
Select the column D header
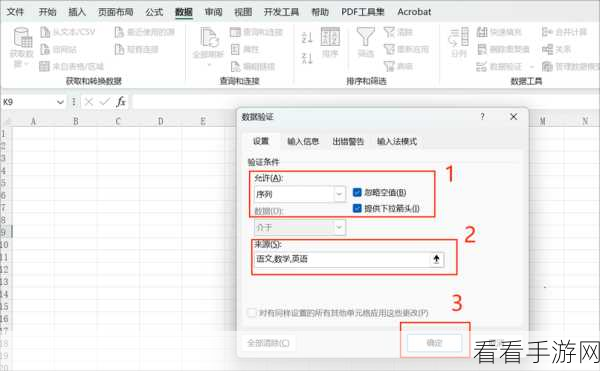[160, 121]
